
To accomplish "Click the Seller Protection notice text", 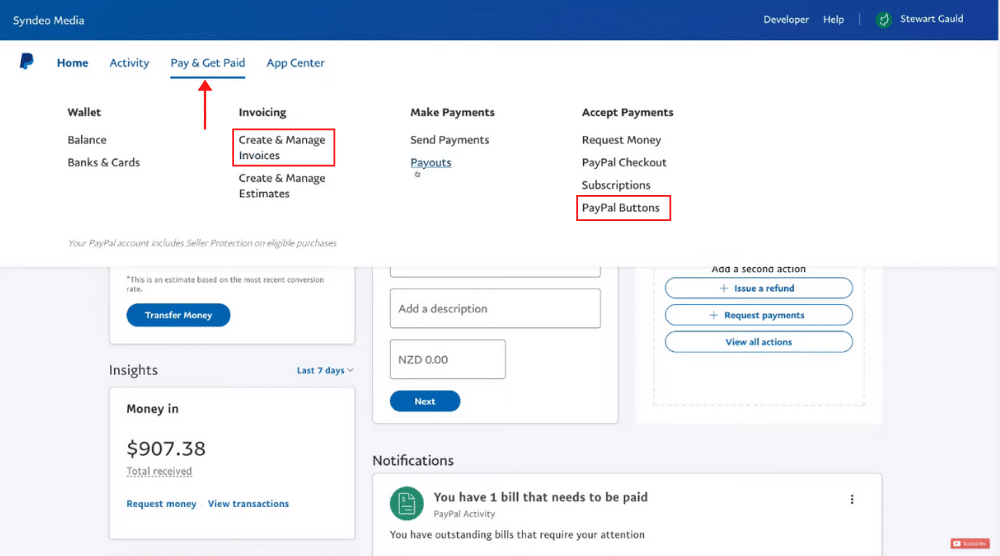I will tap(202, 243).
